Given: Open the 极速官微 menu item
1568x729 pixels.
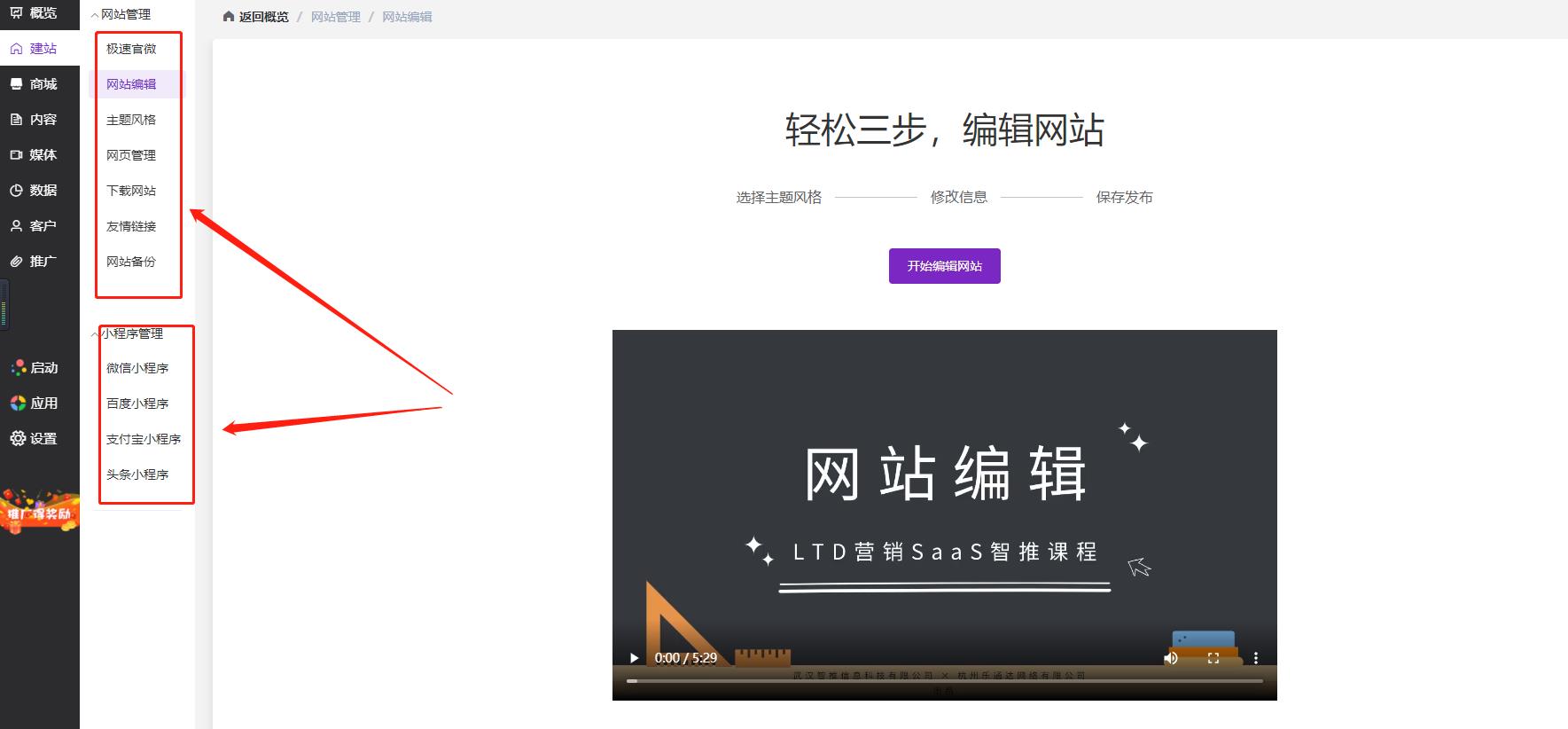Looking at the screenshot, I should [131, 49].
